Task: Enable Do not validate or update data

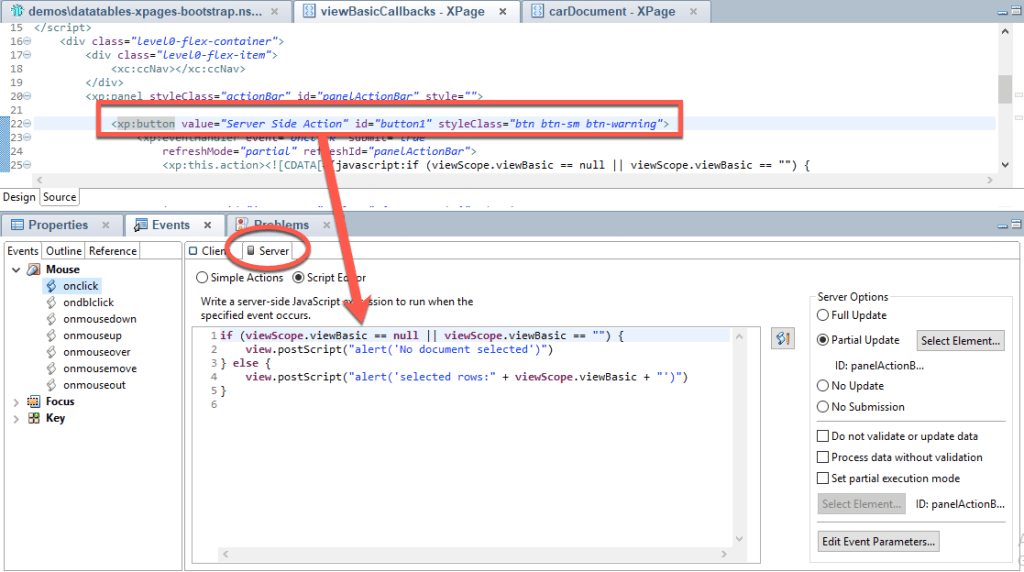Action: click(824, 436)
